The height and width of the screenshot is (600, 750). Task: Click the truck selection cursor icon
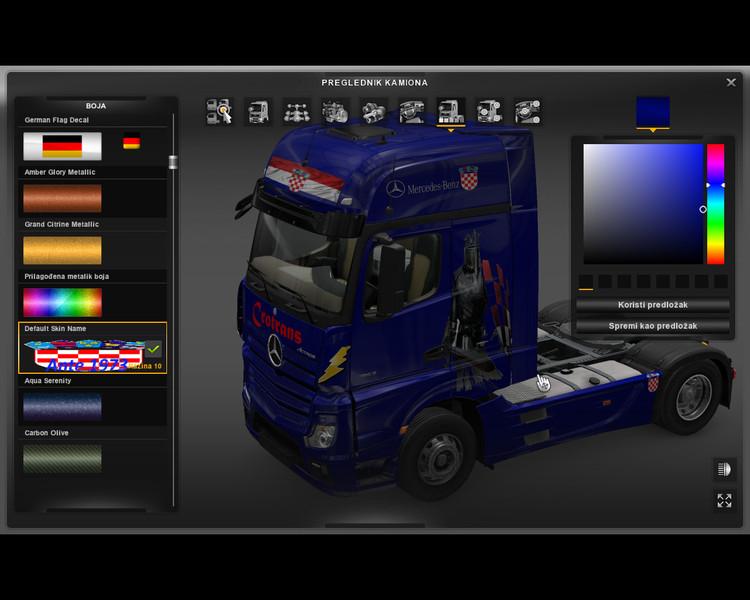(219, 111)
